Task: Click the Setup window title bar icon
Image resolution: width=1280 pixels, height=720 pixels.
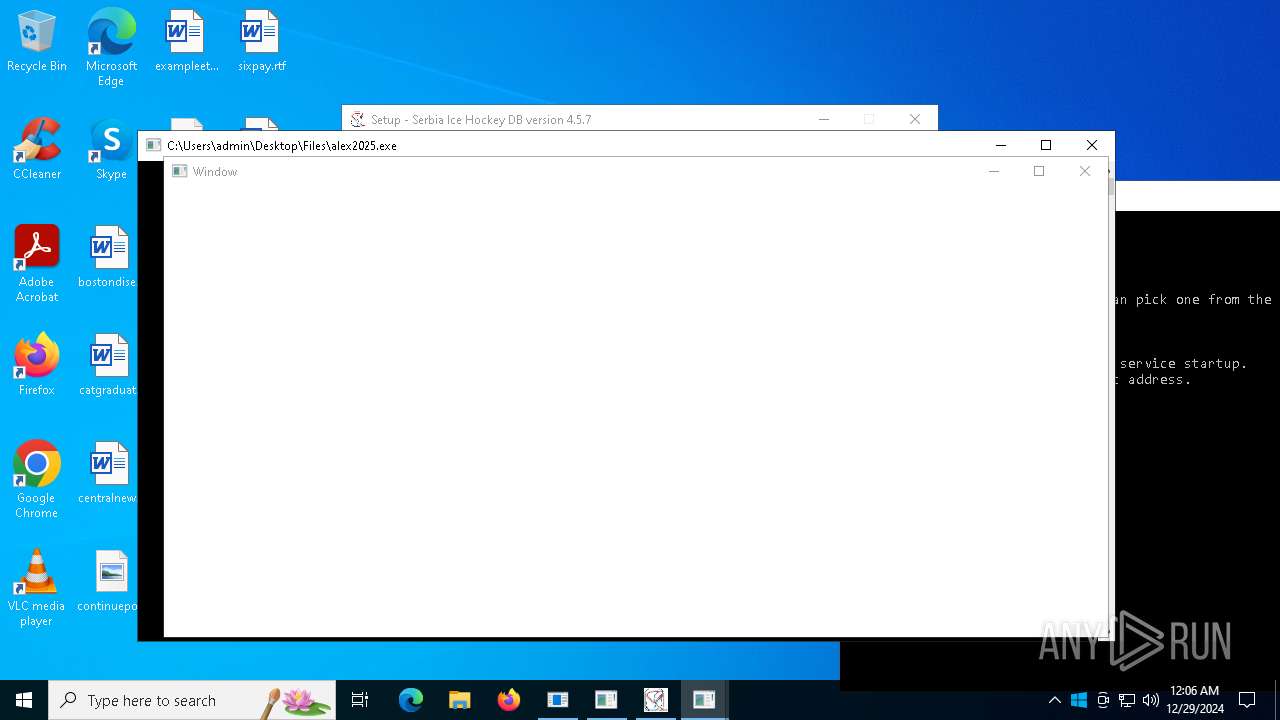Action: [357, 119]
